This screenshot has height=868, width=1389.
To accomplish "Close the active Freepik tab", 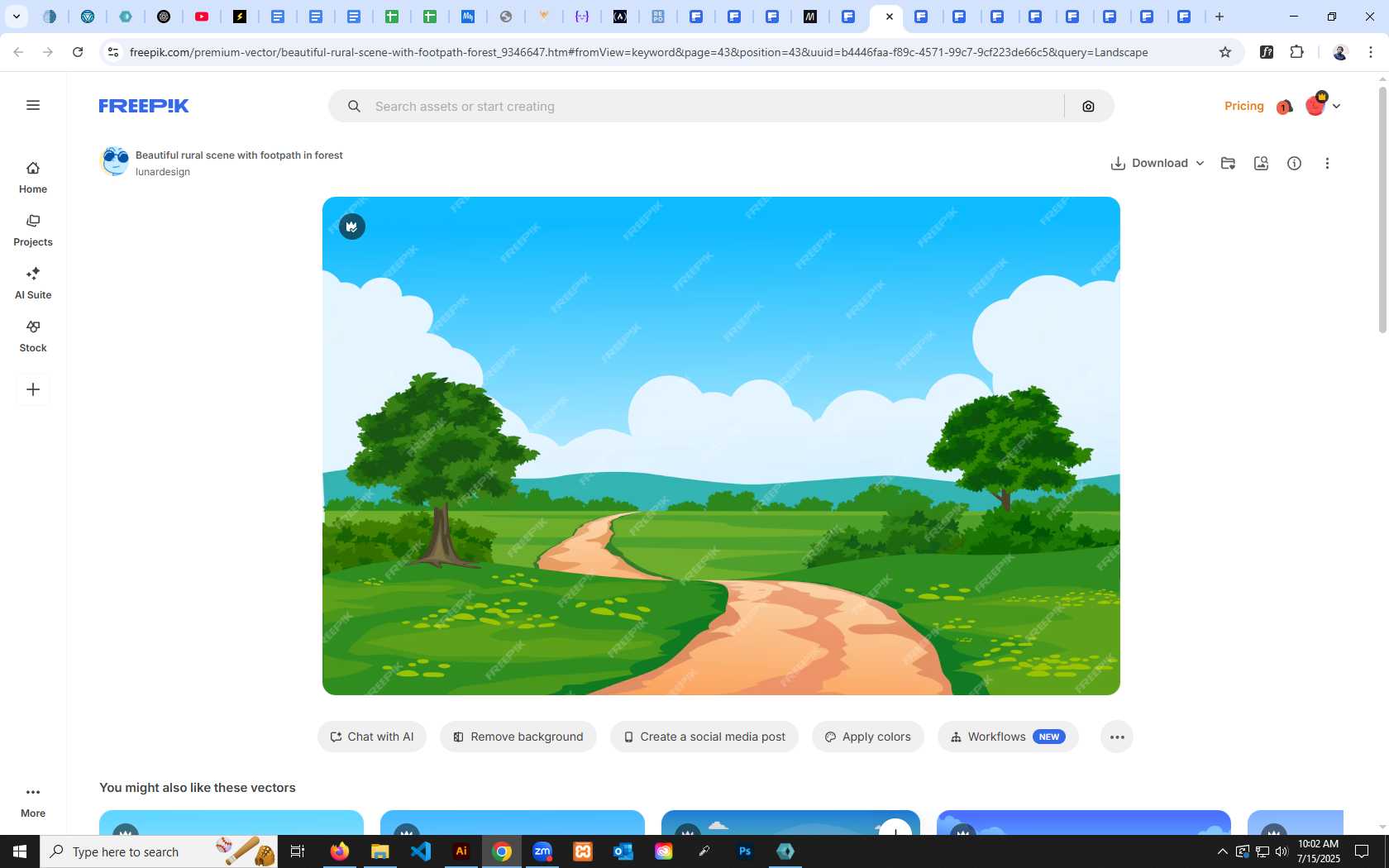I will coord(890,17).
